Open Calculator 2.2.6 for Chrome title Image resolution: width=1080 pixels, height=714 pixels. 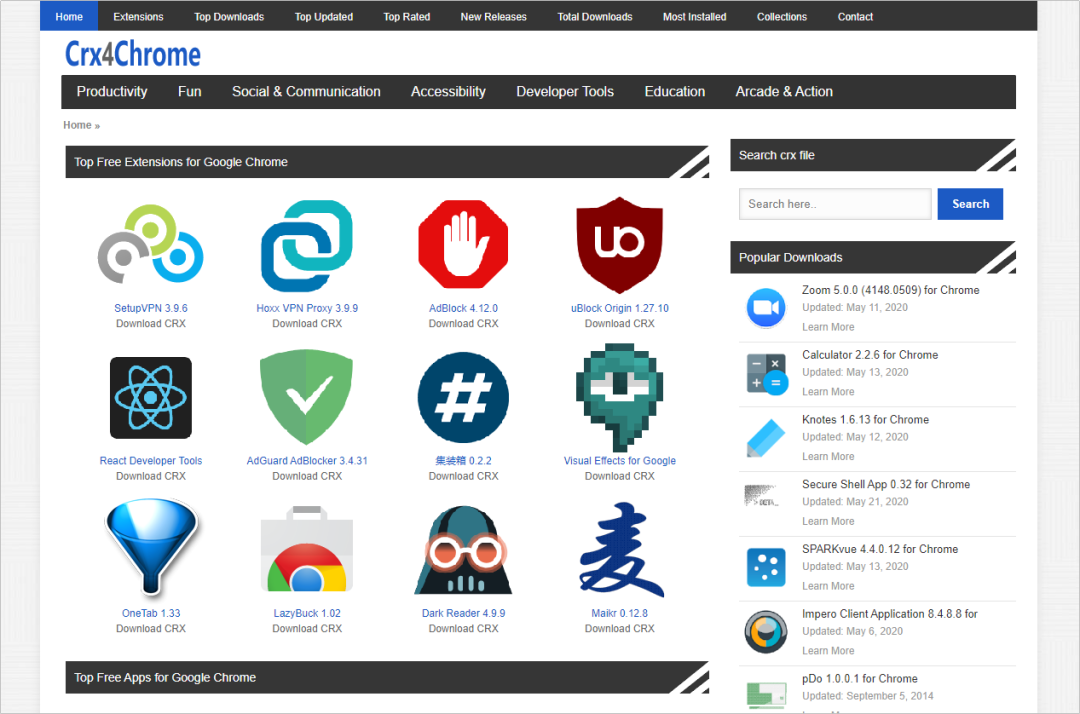pyautogui.click(x=869, y=355)
